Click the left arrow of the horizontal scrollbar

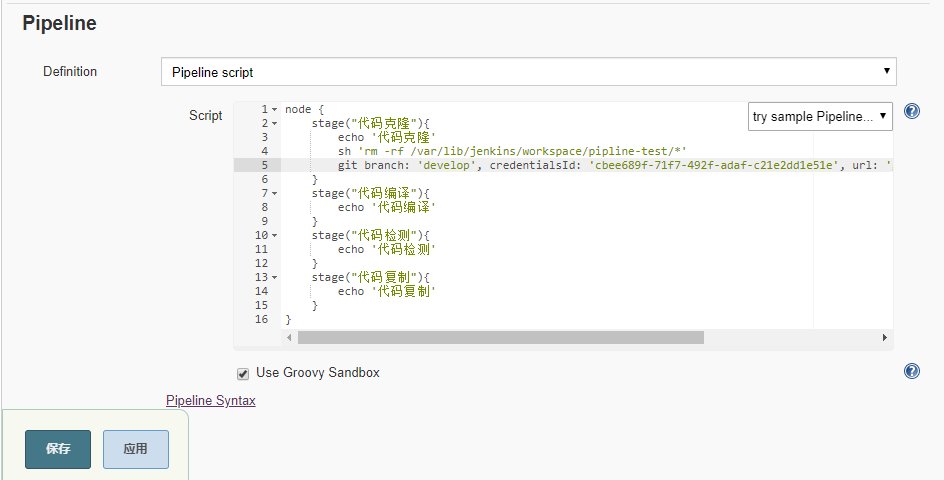[290, 338]
